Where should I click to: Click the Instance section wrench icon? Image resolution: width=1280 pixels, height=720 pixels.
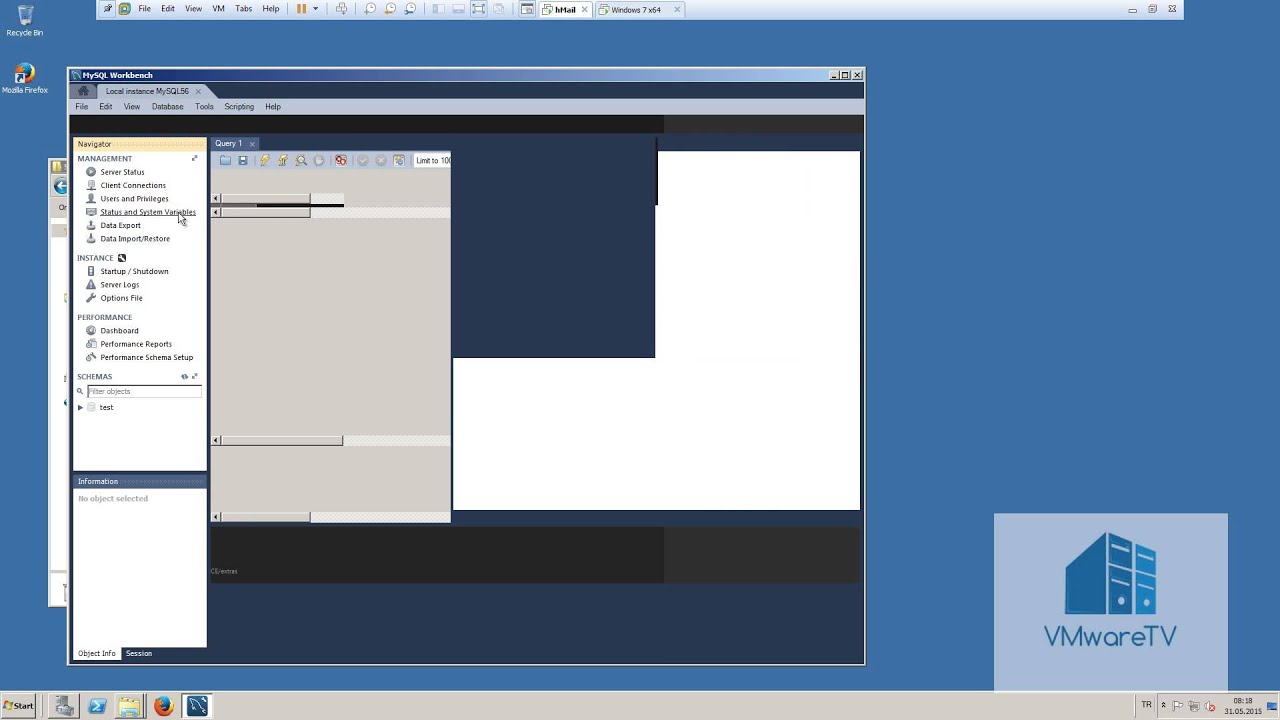(122, 258)
